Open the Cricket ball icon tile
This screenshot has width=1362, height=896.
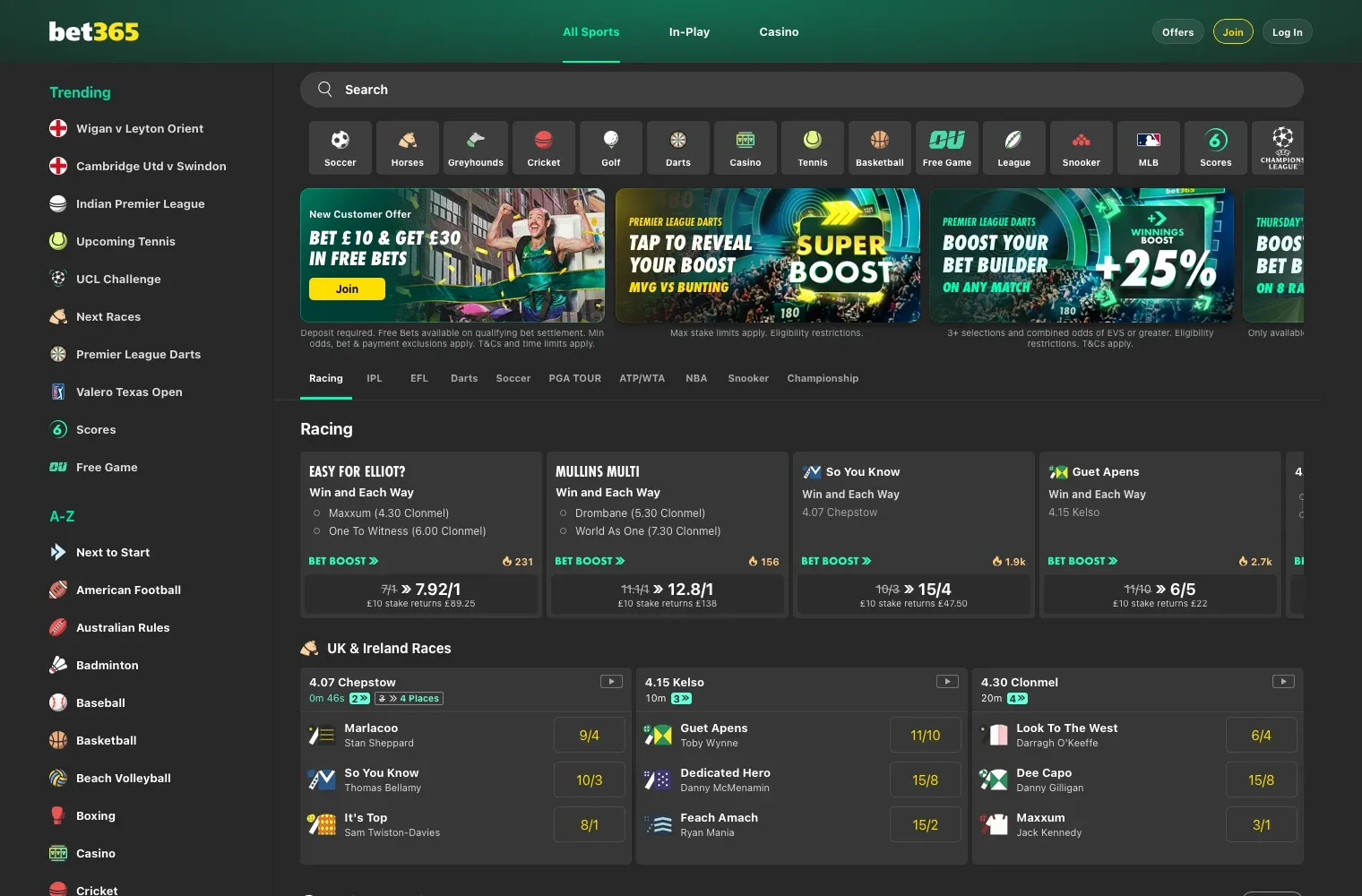coord(543,147)
